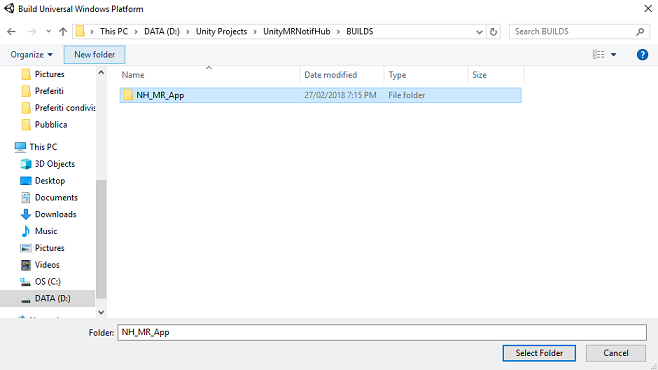Click the New folder button
Viewport: 658px width, 370px height.
[x=94, y=55]
